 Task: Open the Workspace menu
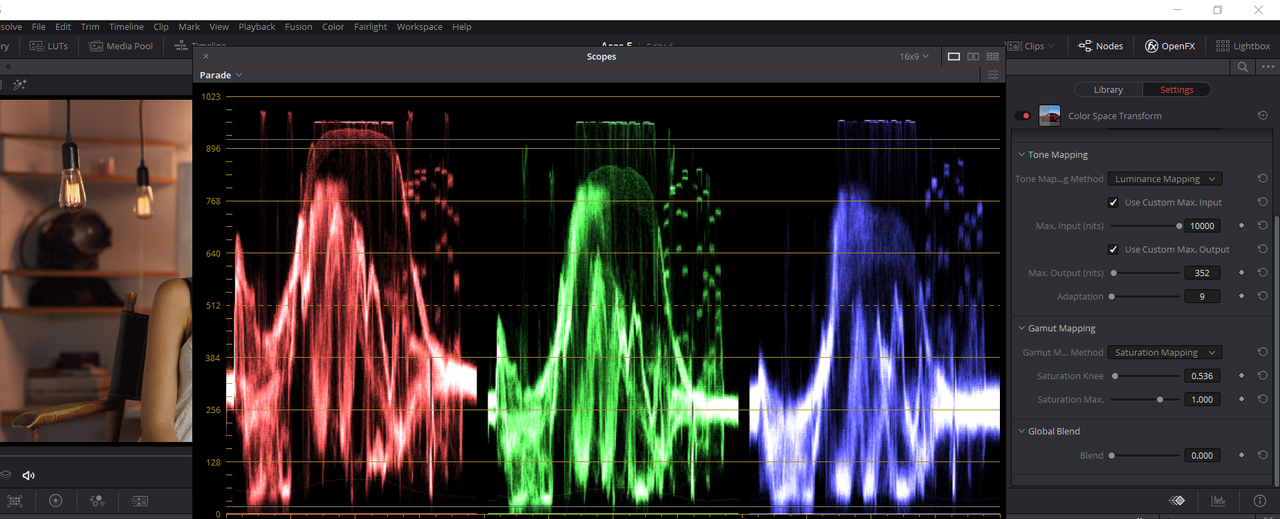tap(419, 27)
